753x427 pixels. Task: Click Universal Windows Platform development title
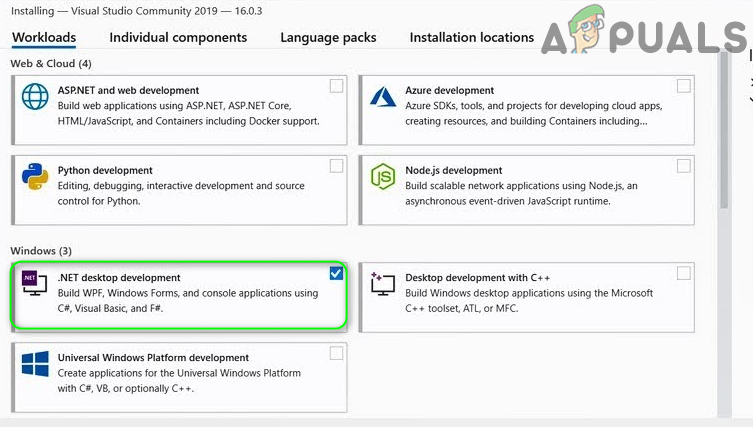(x=153, y=358)
